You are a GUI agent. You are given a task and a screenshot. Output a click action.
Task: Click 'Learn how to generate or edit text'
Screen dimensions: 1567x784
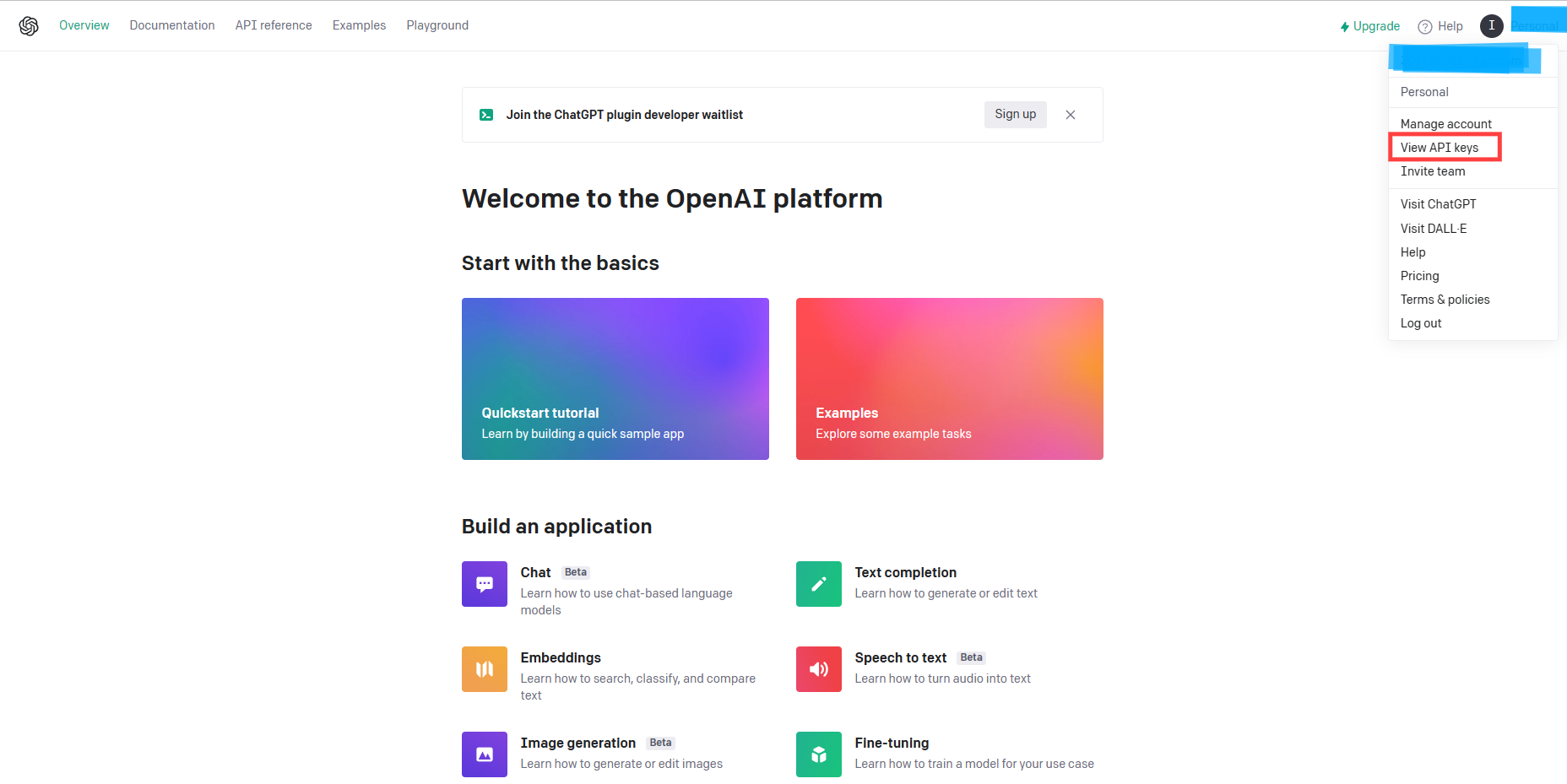coord(946,593)
